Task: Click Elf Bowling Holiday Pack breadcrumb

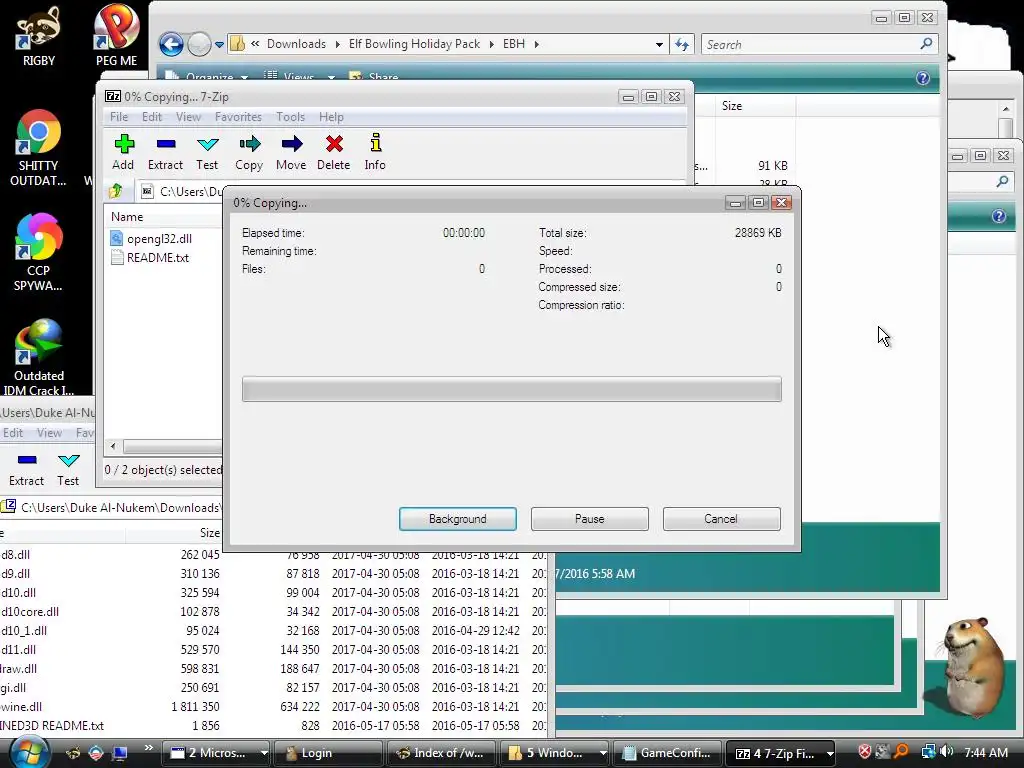Action: click(x=414, y=44)
